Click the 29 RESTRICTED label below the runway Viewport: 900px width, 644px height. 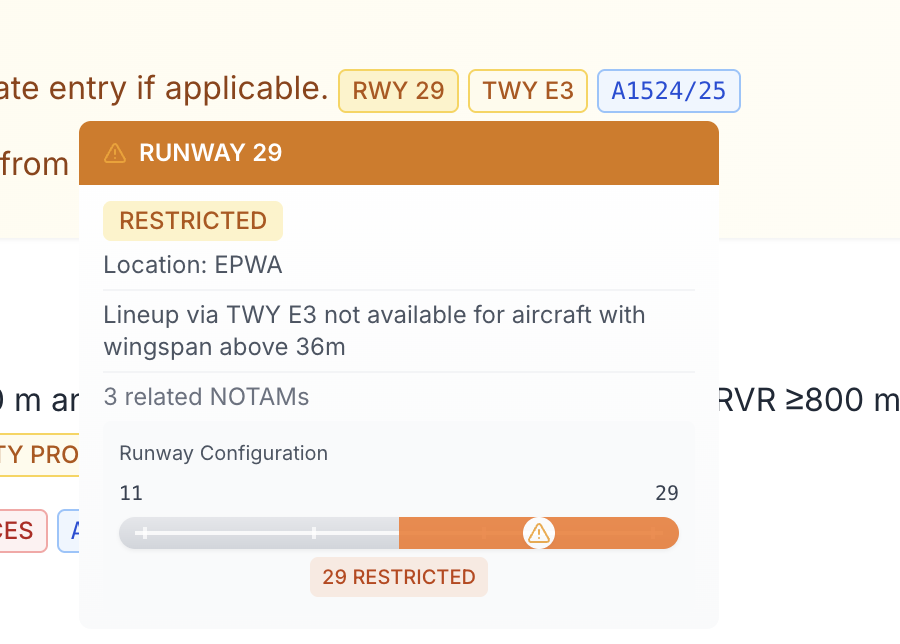point(399,577)
